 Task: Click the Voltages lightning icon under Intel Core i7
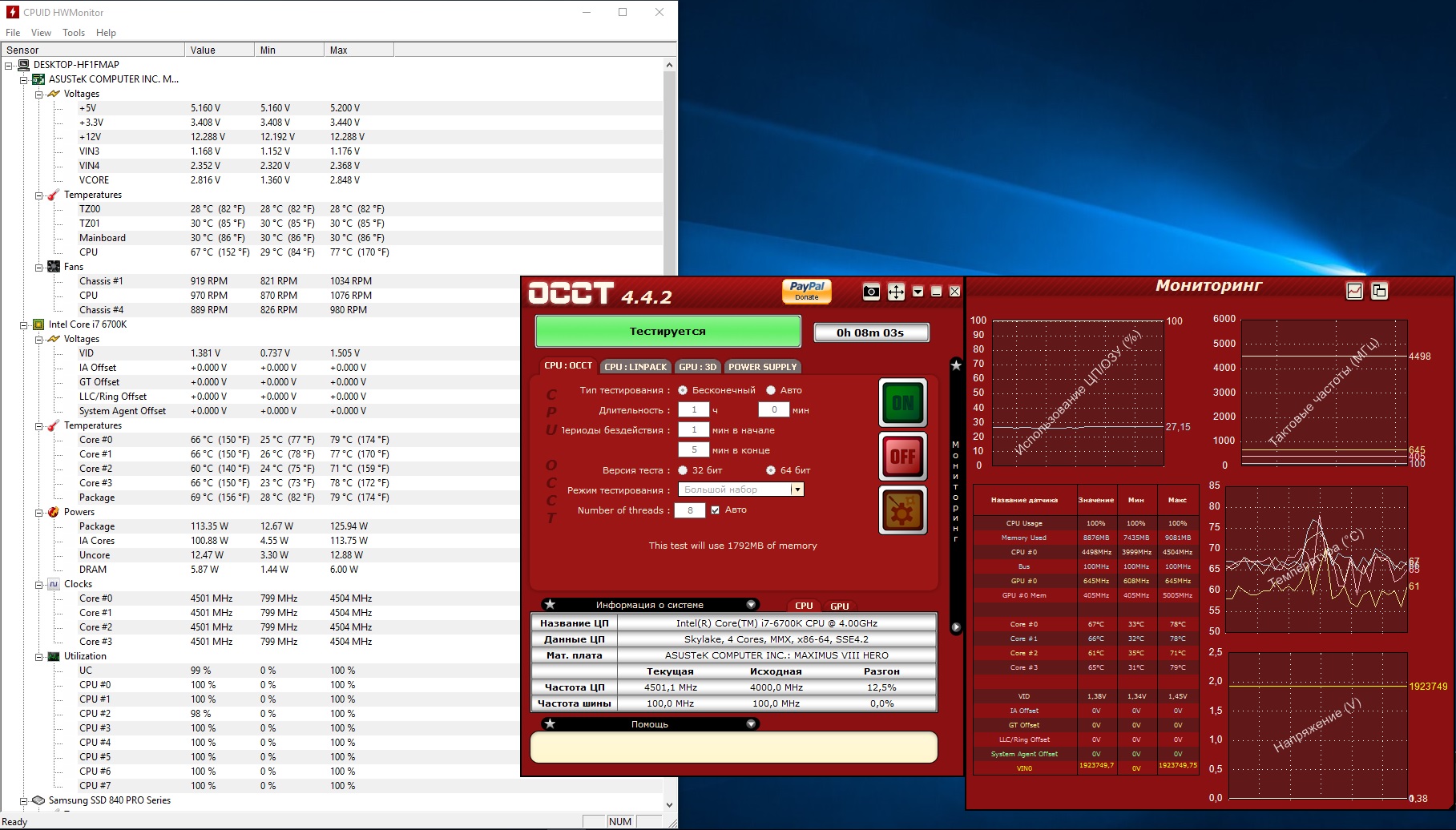click(54, 339)
